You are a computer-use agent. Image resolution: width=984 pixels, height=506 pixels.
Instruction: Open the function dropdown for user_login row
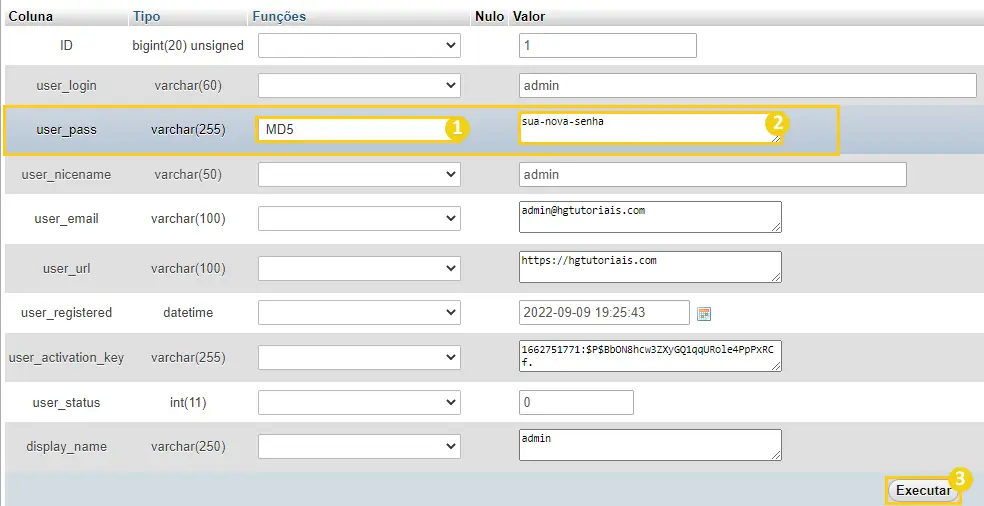tap(359, 85)
